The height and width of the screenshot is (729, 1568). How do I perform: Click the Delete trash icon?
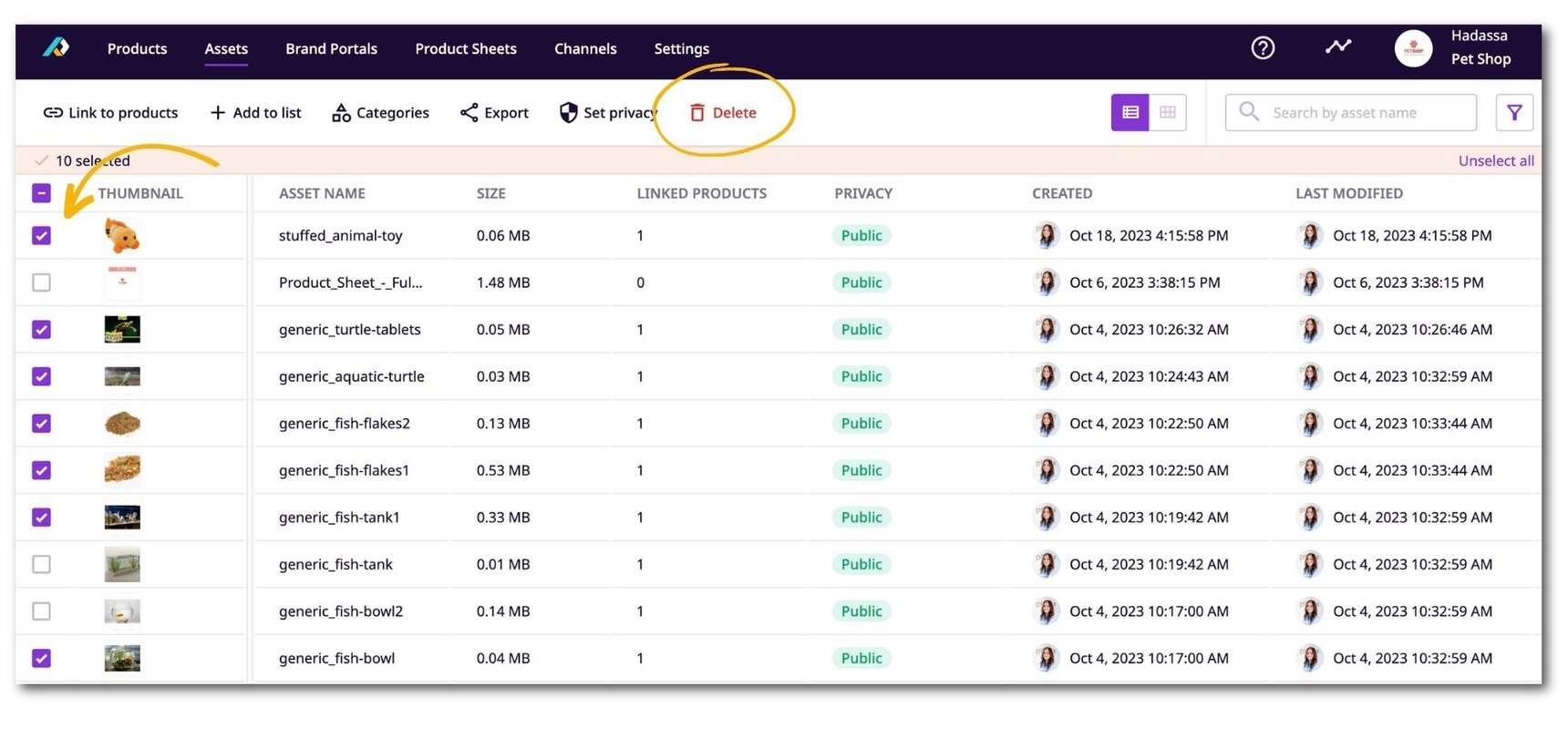click(x=697, y=113)
